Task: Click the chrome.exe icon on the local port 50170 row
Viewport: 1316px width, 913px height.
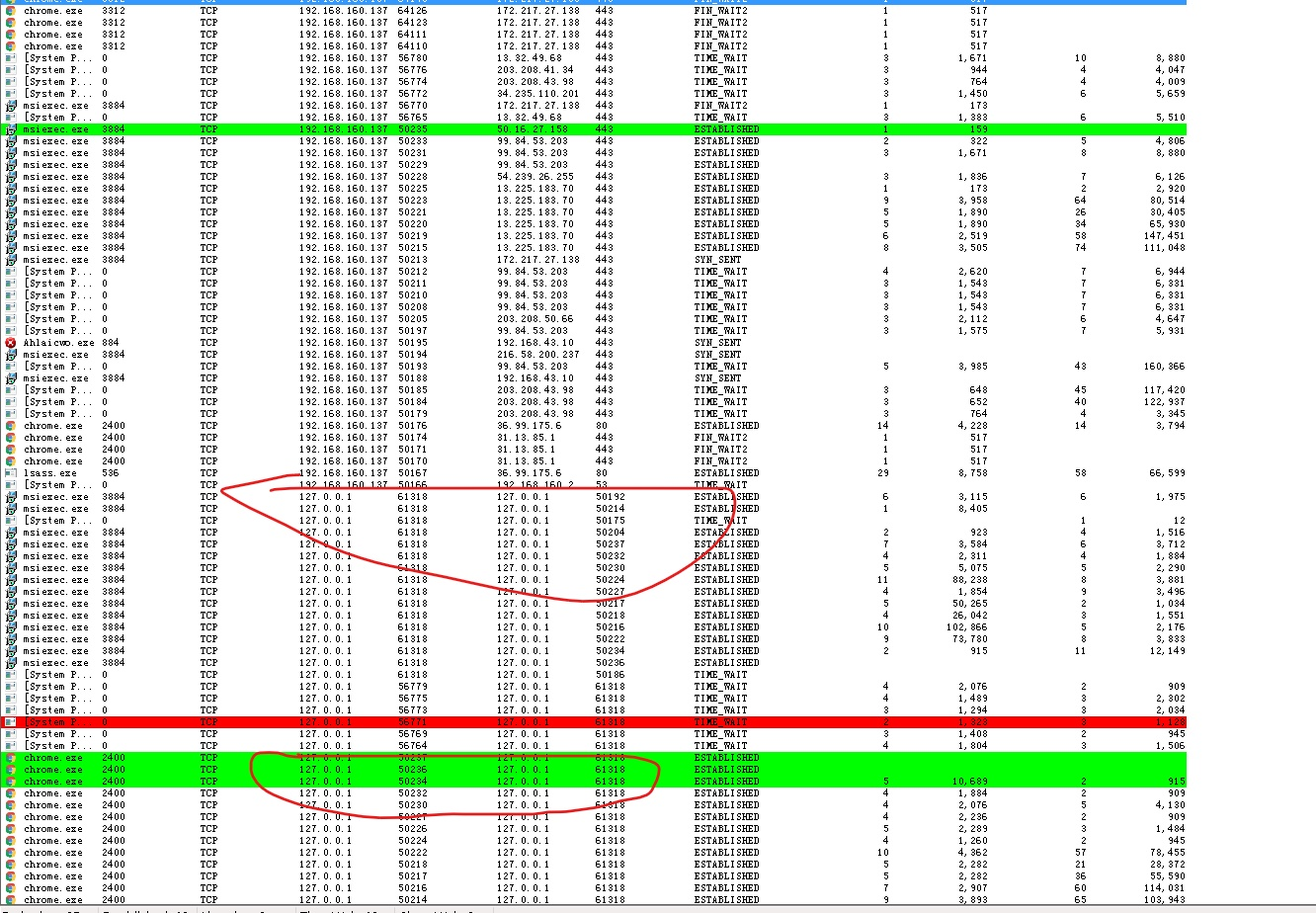Action: (11, 460)
